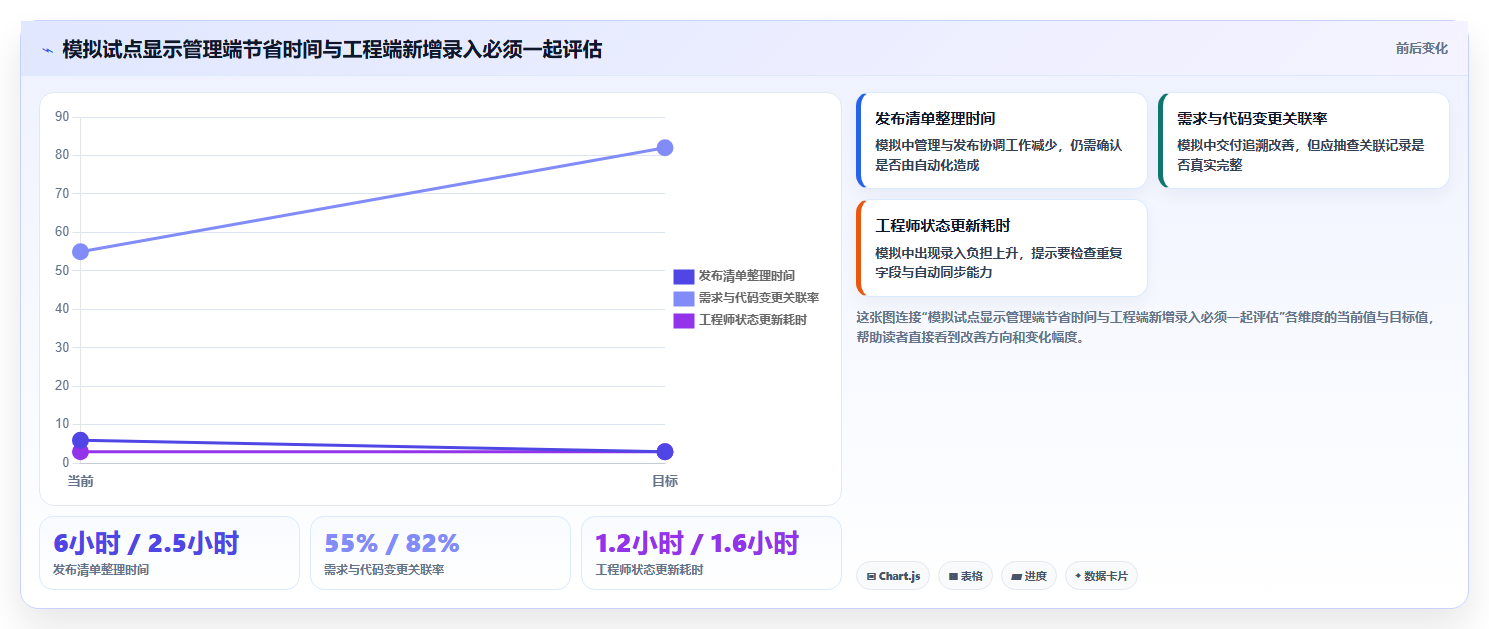Select the 6小时 / 2.5小时 stat card
Viewport: 1489px width, 629px height.
click(169, 553)
